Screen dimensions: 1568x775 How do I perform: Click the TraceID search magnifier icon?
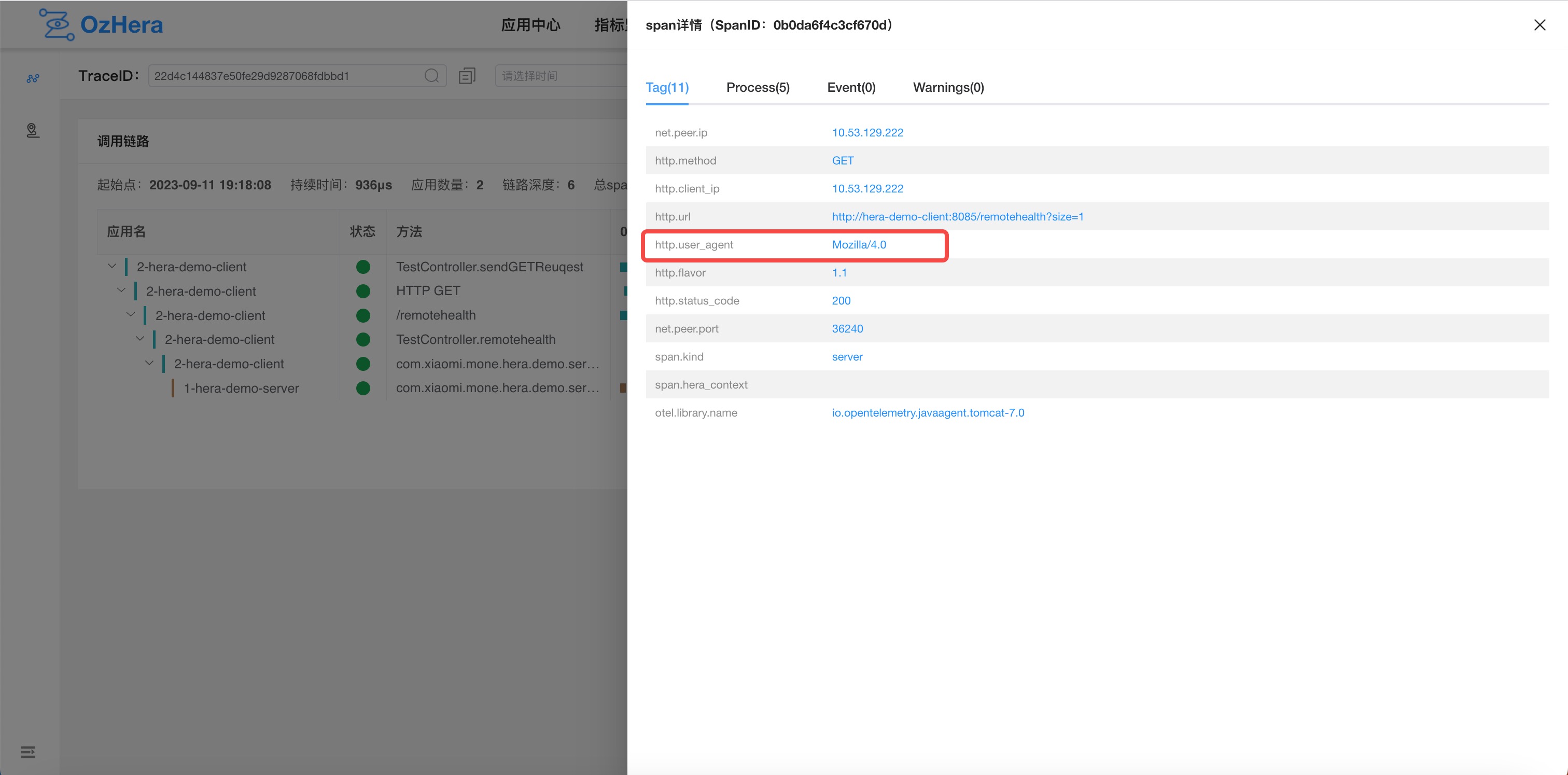point(431,76)
